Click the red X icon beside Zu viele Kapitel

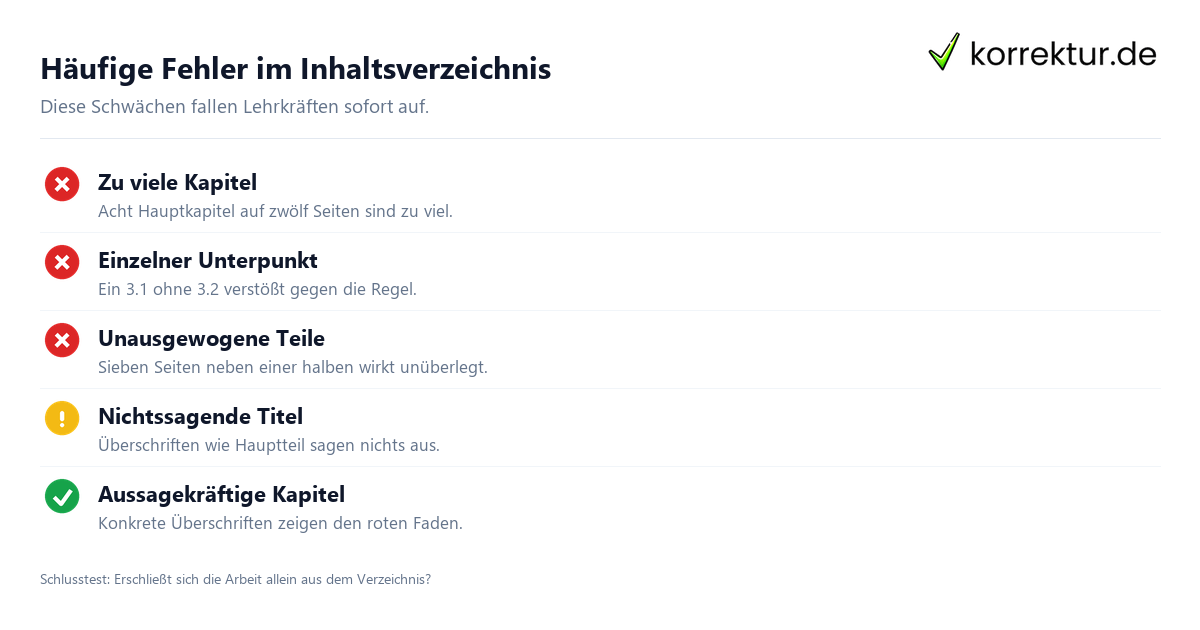point(62,184)
